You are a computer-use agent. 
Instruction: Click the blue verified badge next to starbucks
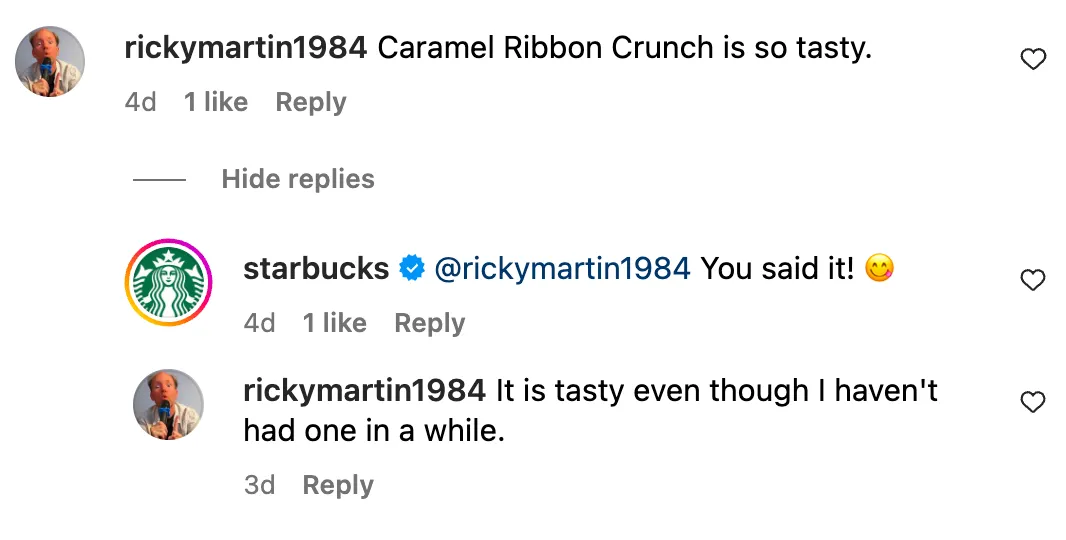pos(410,268)
